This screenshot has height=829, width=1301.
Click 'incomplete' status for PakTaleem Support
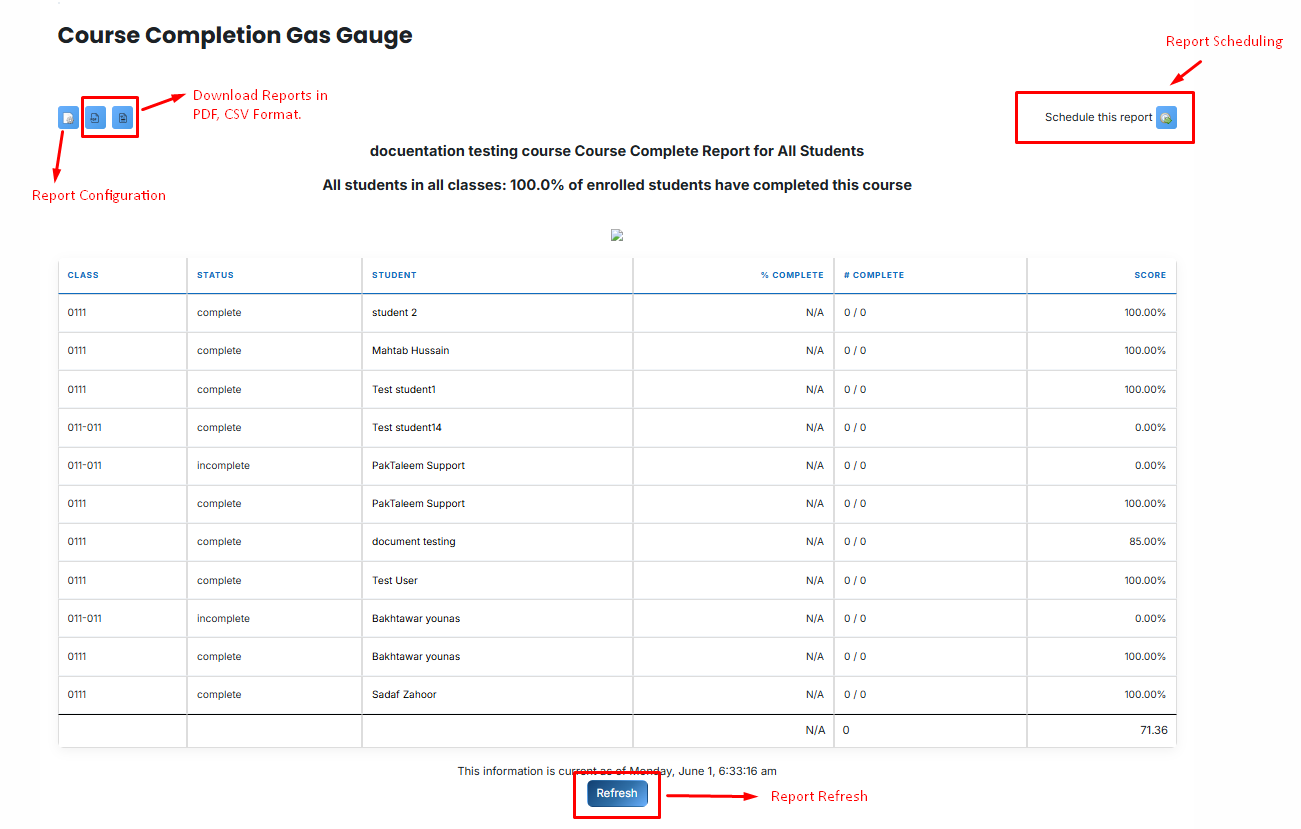point(223,466)
